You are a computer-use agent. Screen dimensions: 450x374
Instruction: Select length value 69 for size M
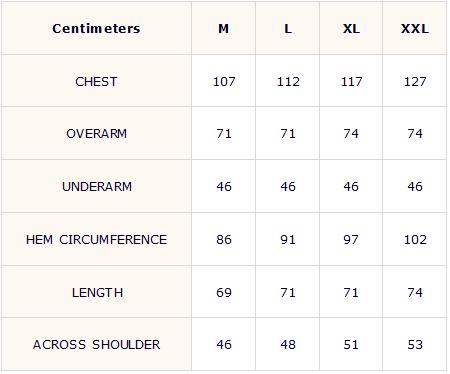click(224, 293)
